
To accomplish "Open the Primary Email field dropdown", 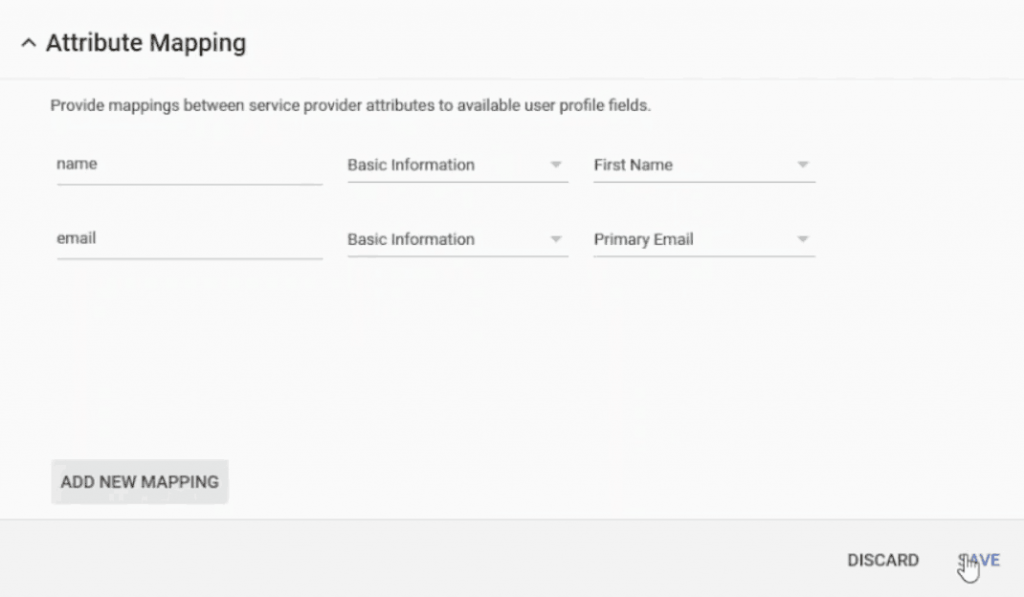I will [704, 240].
